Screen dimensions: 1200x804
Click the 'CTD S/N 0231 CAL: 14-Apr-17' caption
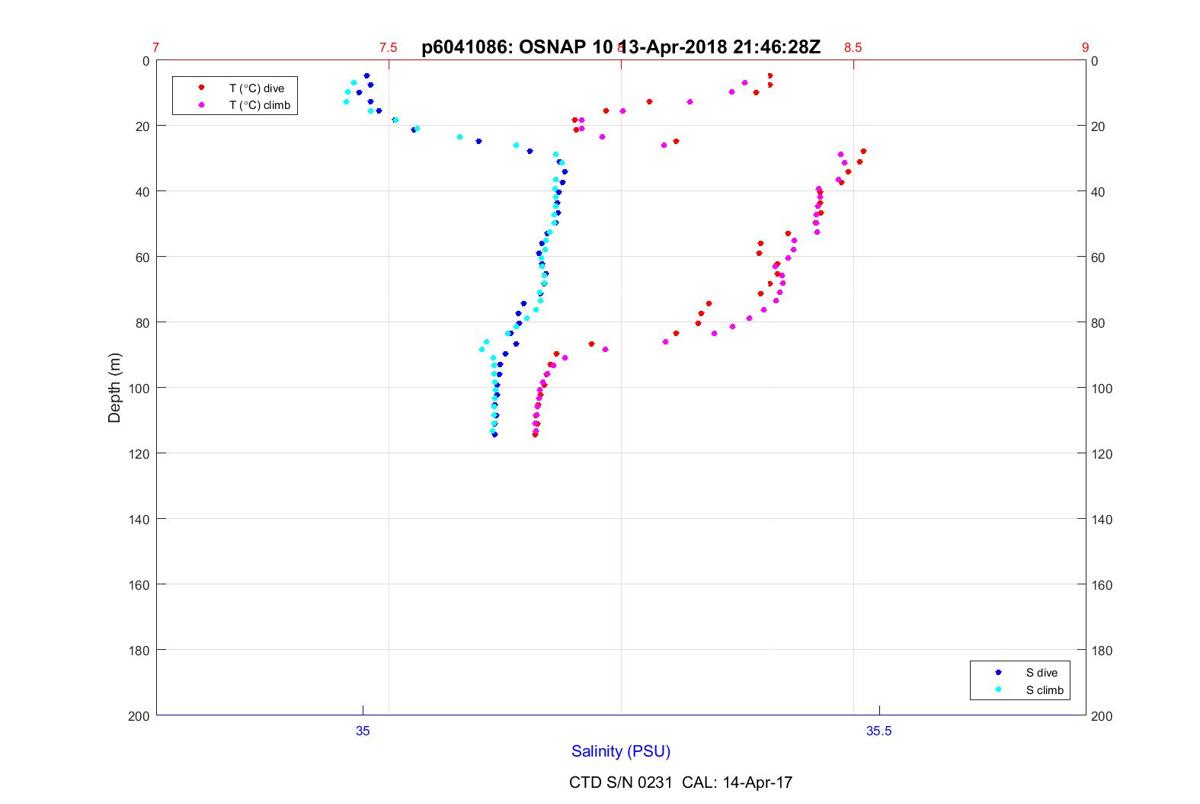pyautogui.click(x=681, y=782)
